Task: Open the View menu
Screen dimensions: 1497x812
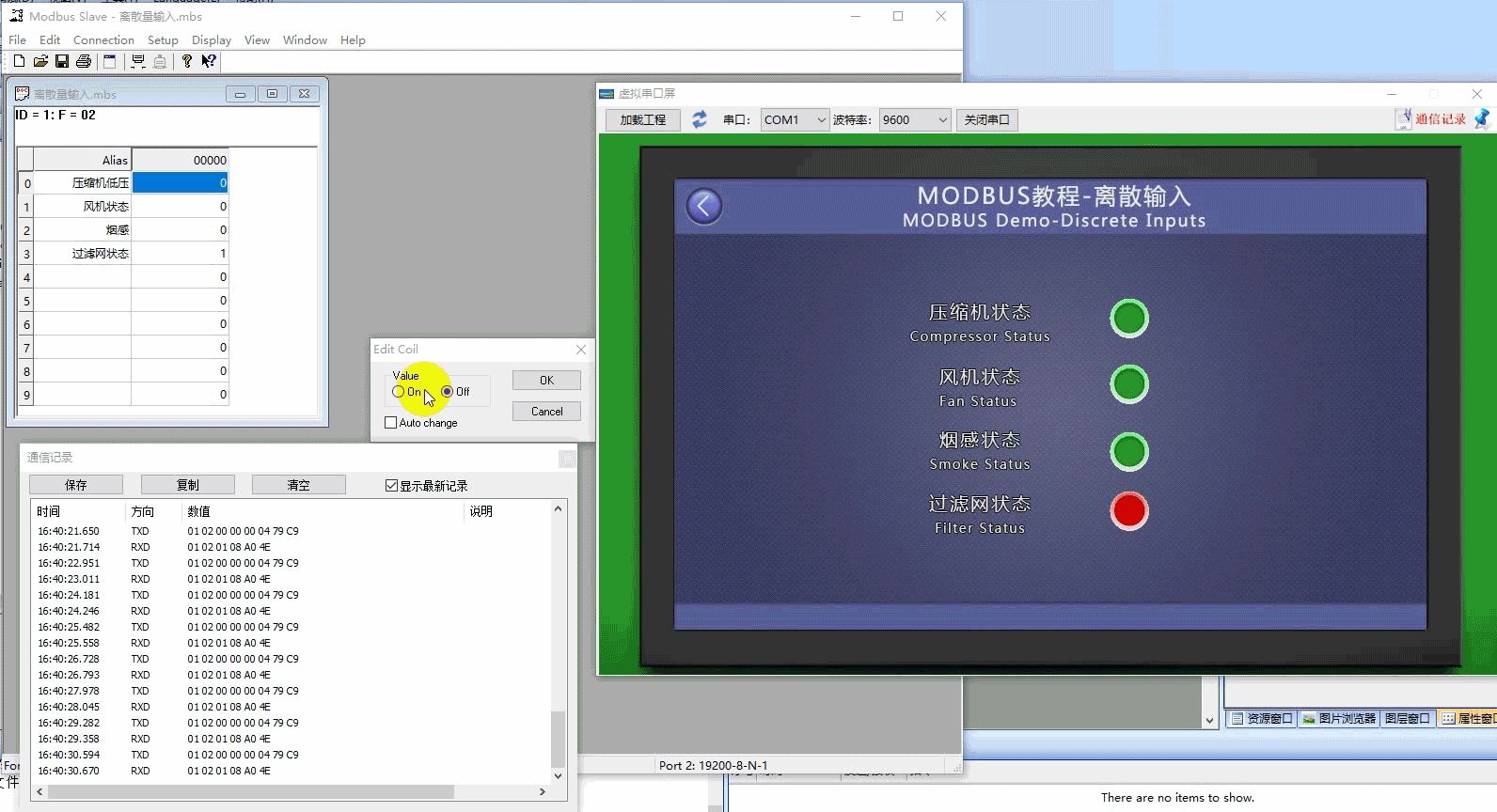Action: pyautogui.click(x=257, y=39)
